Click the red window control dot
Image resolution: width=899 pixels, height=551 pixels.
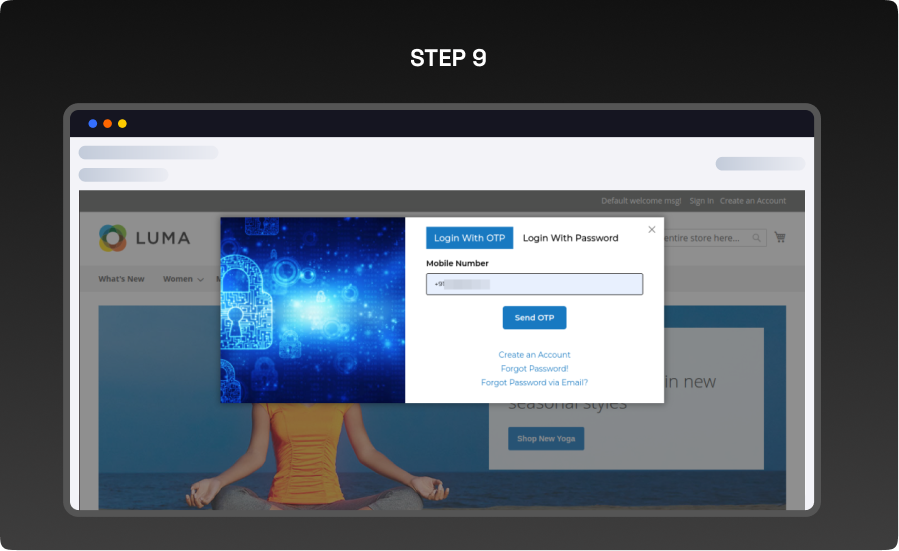[x=93, y=123]
